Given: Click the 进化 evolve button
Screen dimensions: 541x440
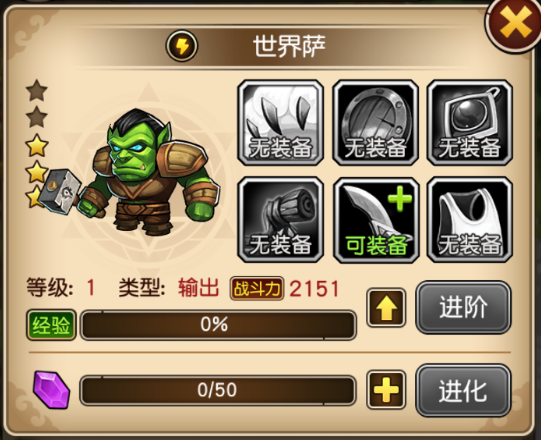Looking at the screenshot, I should click(463, 390).
